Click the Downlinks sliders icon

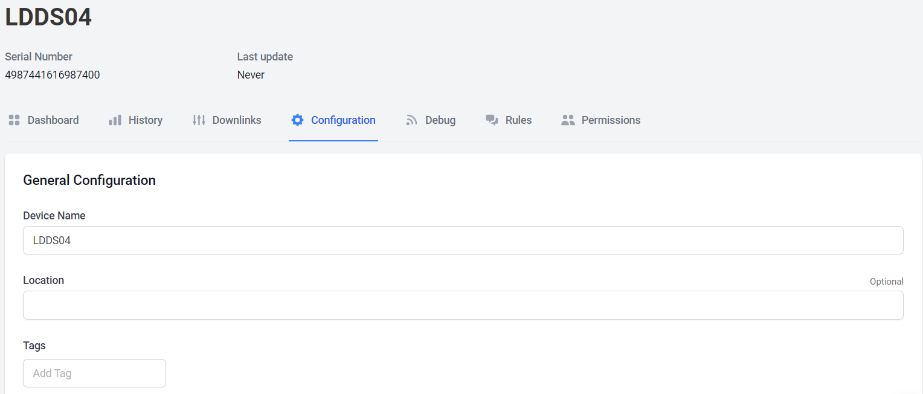pyautogui.click(x=199, y=120)
